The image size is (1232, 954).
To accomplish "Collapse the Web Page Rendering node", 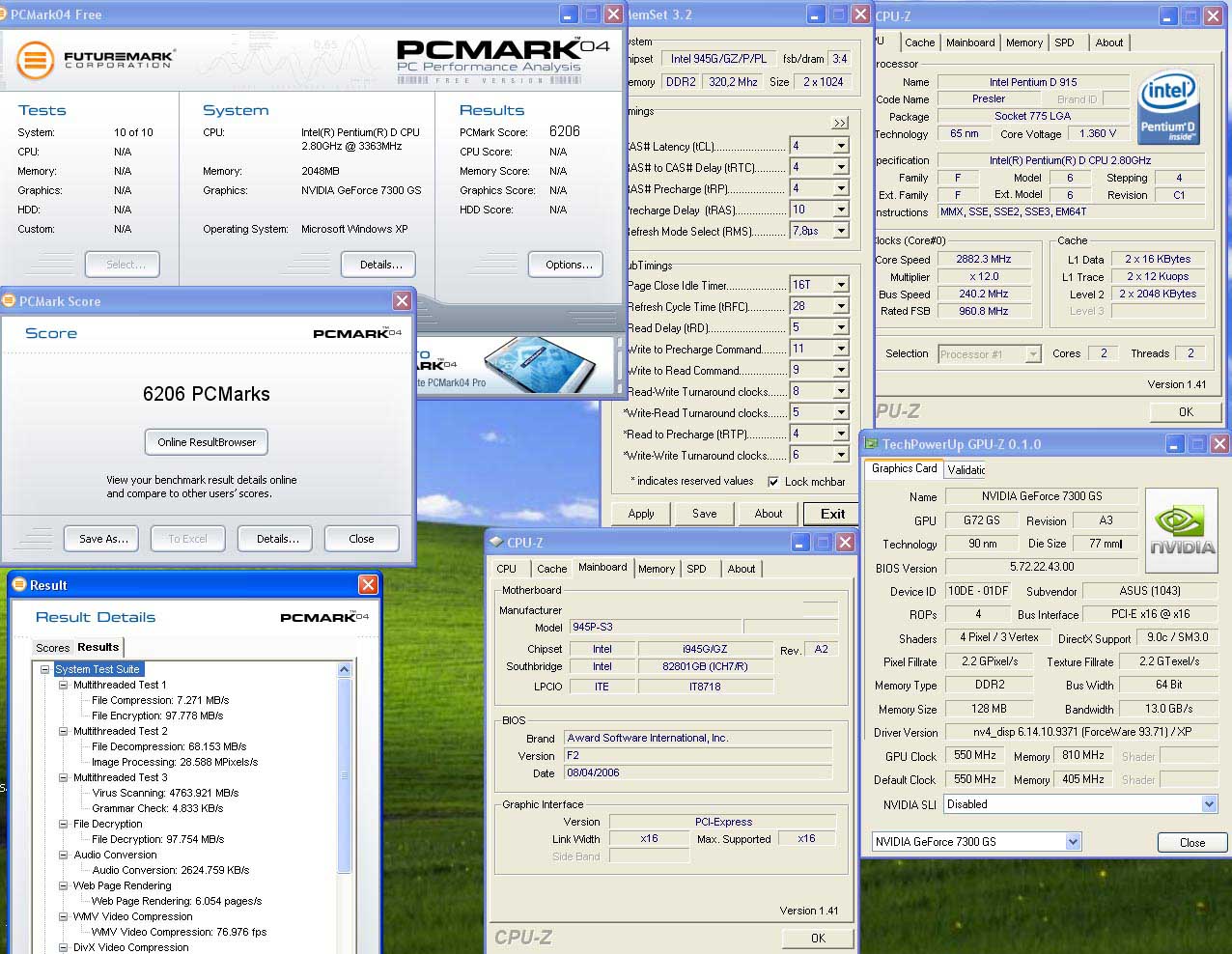I will click(x=63, y=885).
